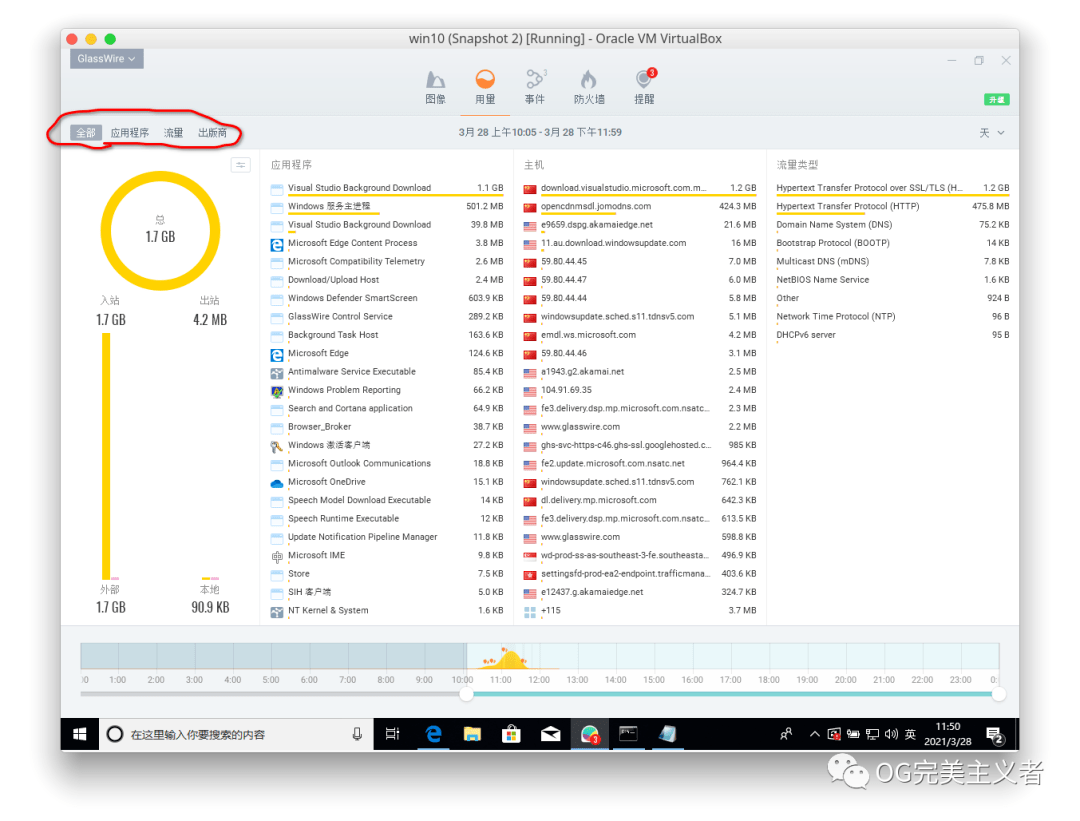1080x821 pixels.
Task: Click Microsoft OneDrive cloud icon
Action: (277, 483)
